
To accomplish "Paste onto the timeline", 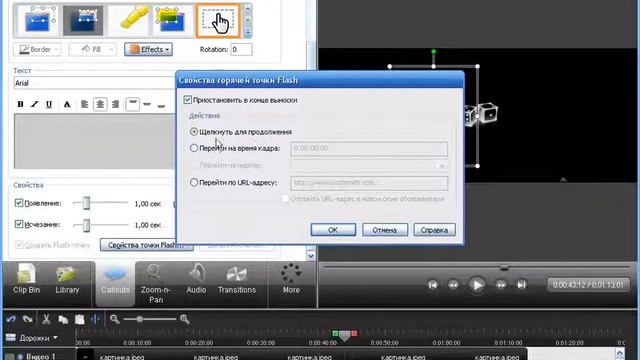I will 80,319.
